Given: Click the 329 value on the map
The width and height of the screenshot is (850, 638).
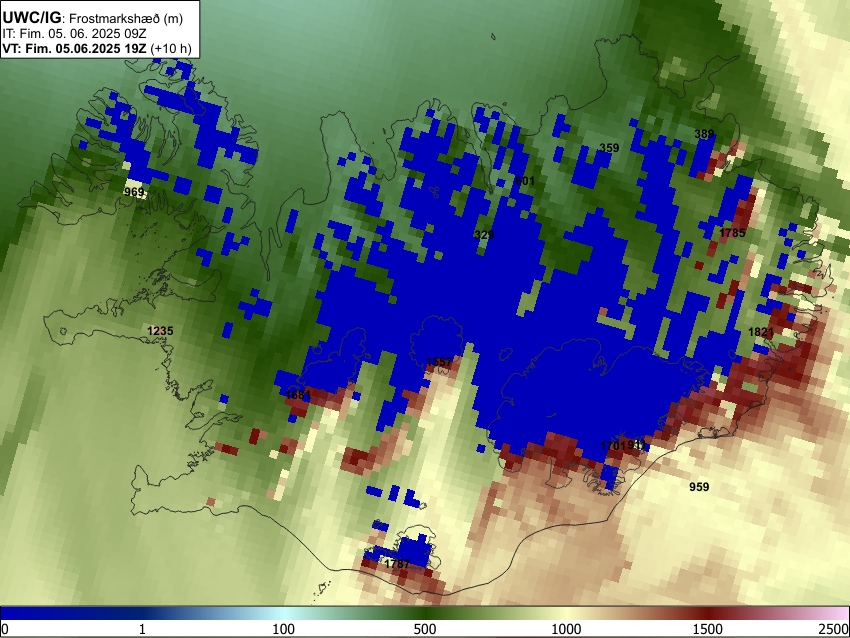Looking at the screenshot, I should 484,235.
